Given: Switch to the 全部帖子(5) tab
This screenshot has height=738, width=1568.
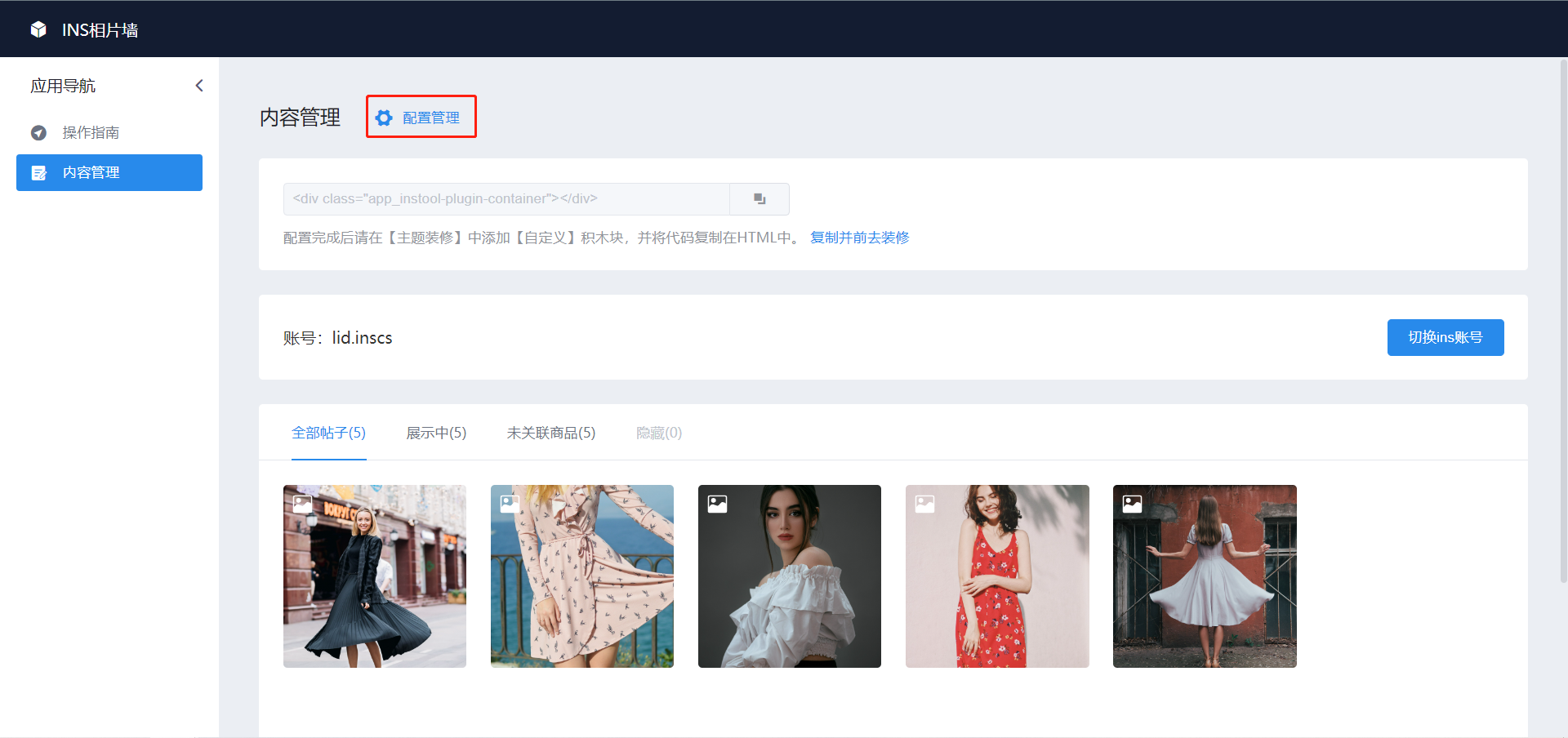Looking at the screenshot, I should click(x=329, y=433).
